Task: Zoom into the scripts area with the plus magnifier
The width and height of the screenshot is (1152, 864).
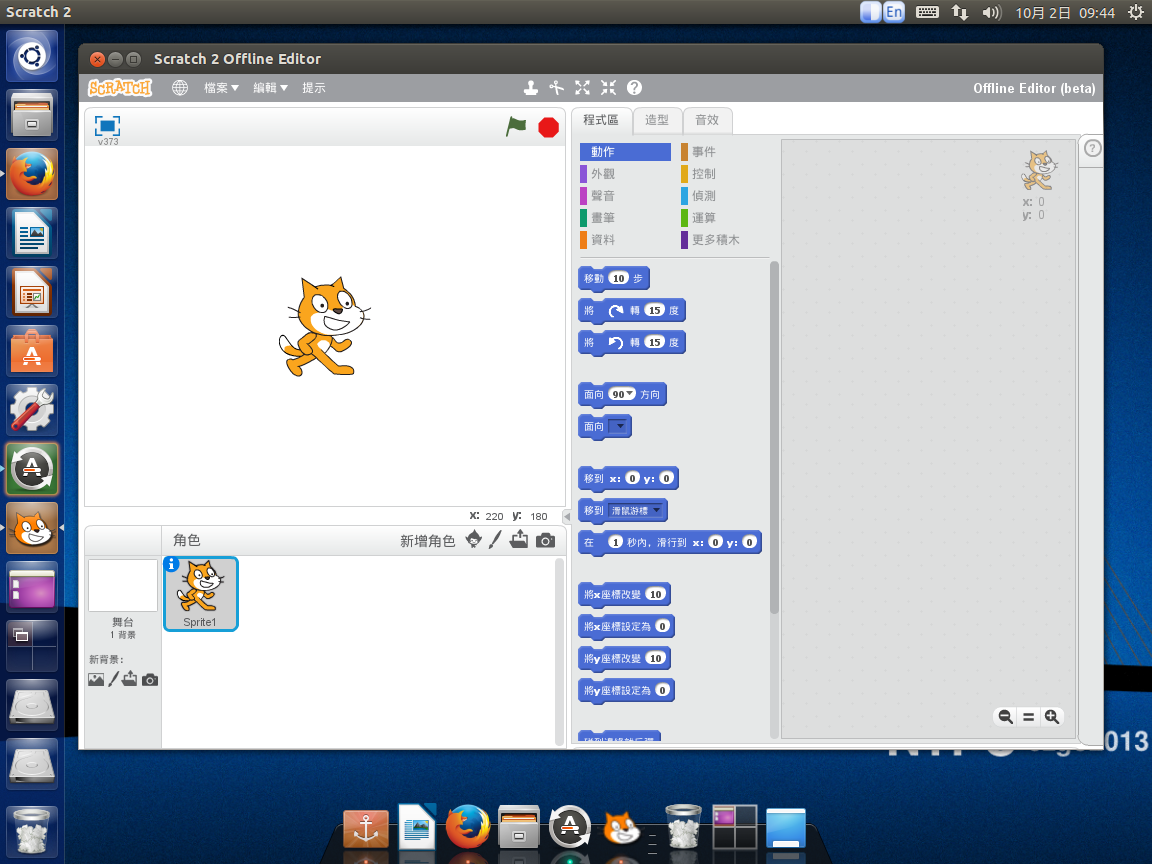Action: point(1051,716)
